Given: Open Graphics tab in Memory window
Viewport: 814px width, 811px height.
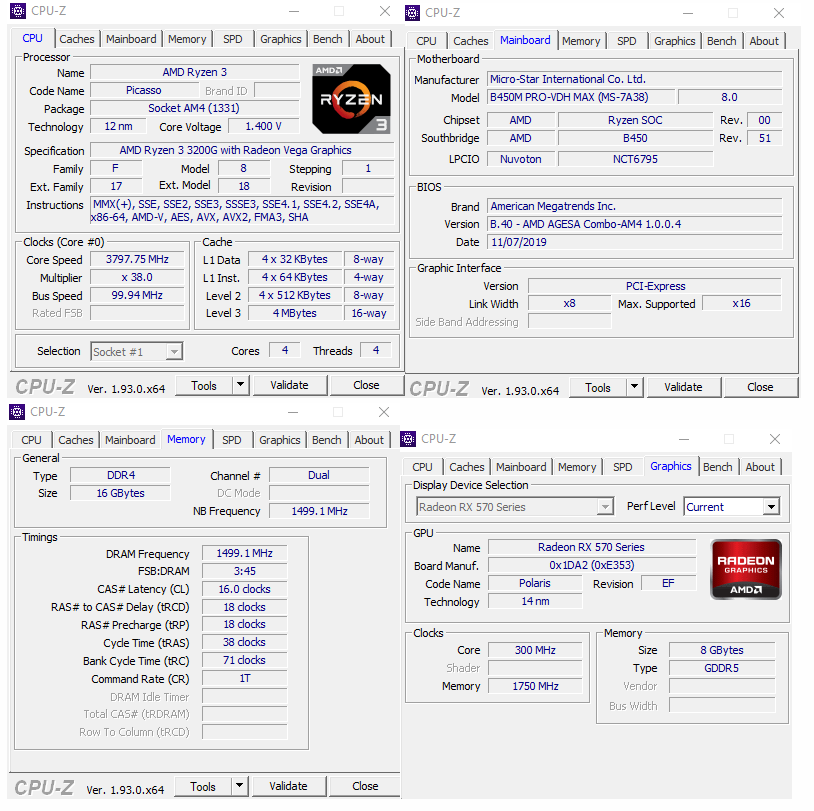Looking at the screenshot, I should point(279,440).
